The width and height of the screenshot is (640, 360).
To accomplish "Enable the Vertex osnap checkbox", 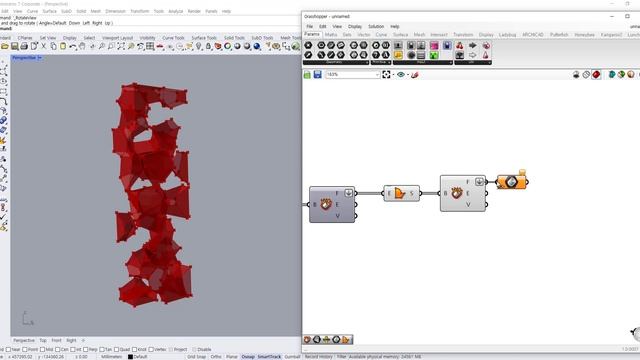I will click(151, 350).
